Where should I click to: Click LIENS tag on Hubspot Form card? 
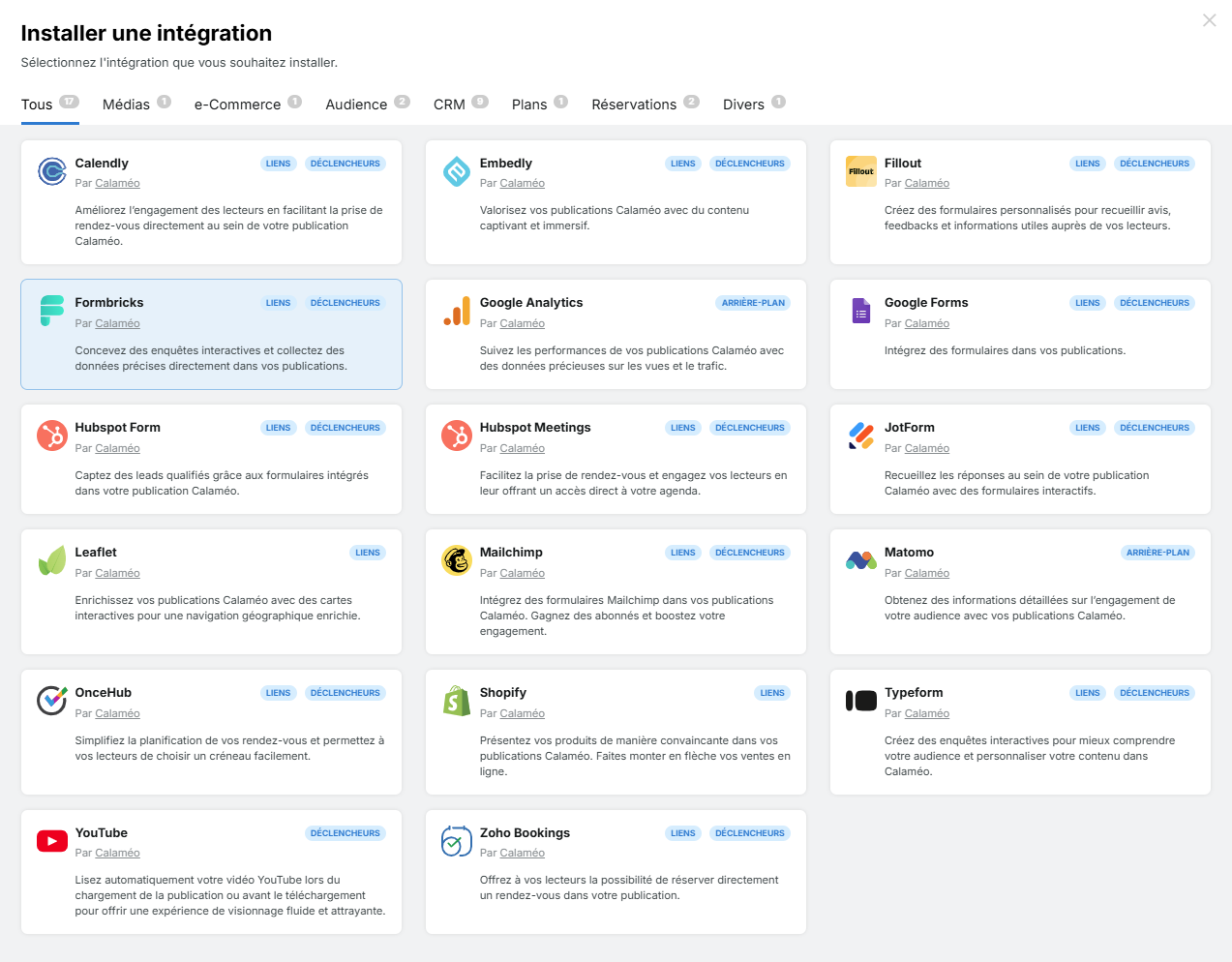[279, 428]
